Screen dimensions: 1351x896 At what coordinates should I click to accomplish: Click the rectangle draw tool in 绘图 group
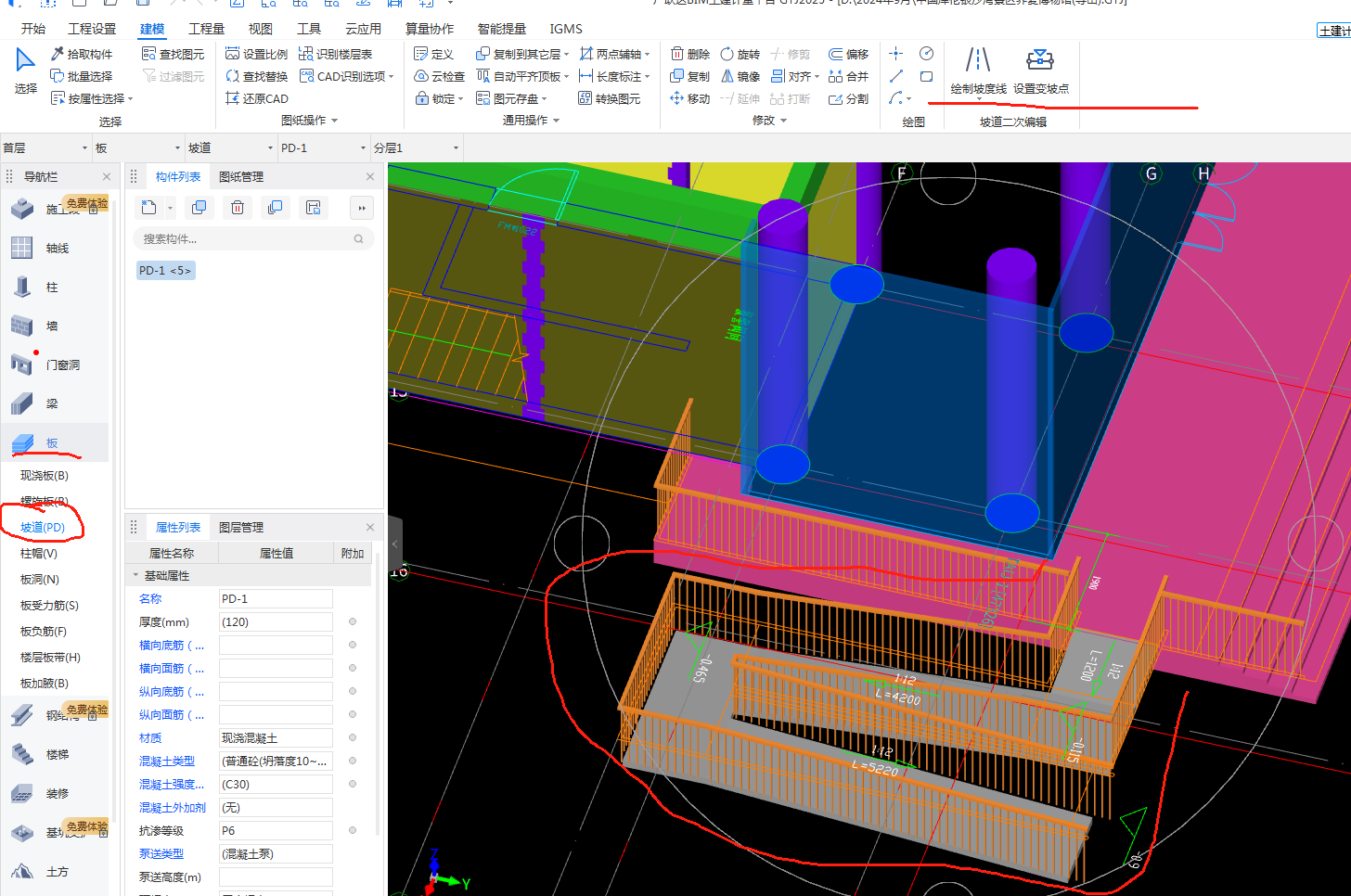pyautogui.click(x=926, y=76)
